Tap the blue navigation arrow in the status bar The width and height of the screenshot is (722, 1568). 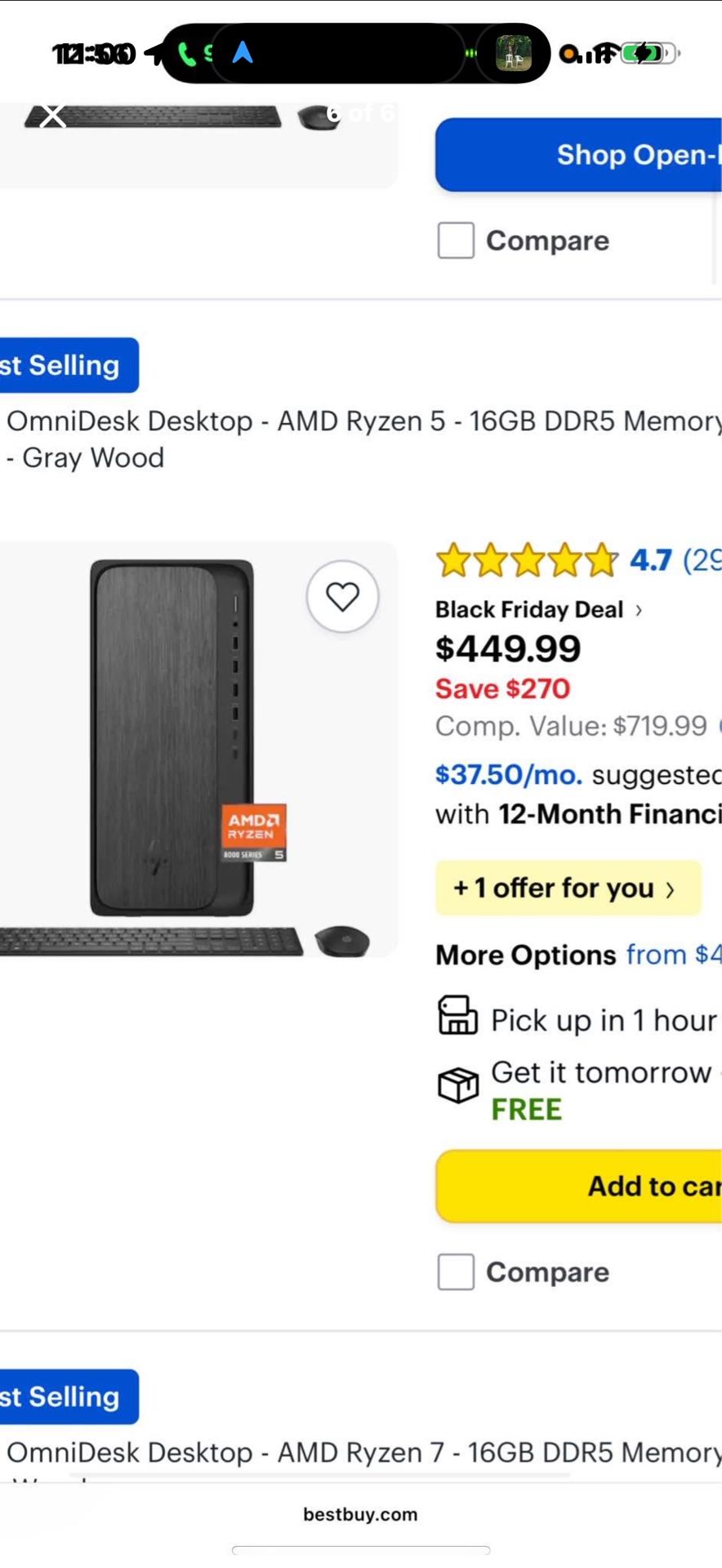coord(243,53)
